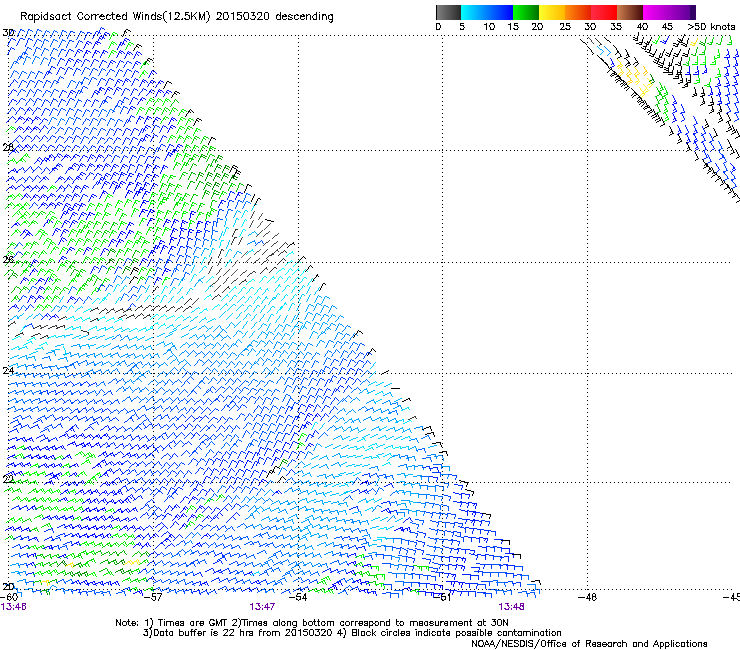Image resolution: width=740 pixels, height=650 pixels.
Task: Click the note 'Data buffer is 22 hrs'
Action: (x=201, y=633)
